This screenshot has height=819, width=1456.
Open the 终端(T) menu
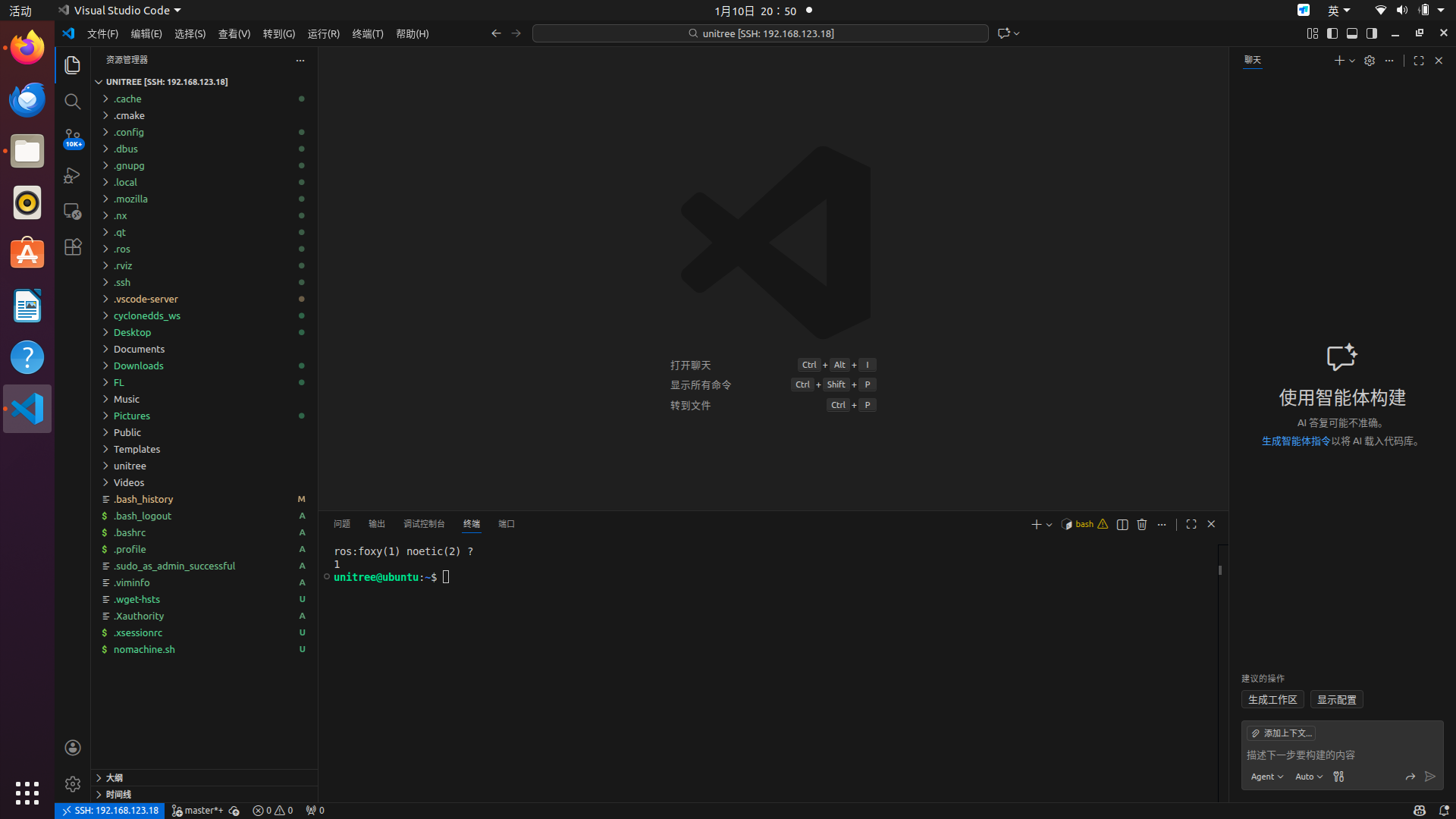[368, 33]
